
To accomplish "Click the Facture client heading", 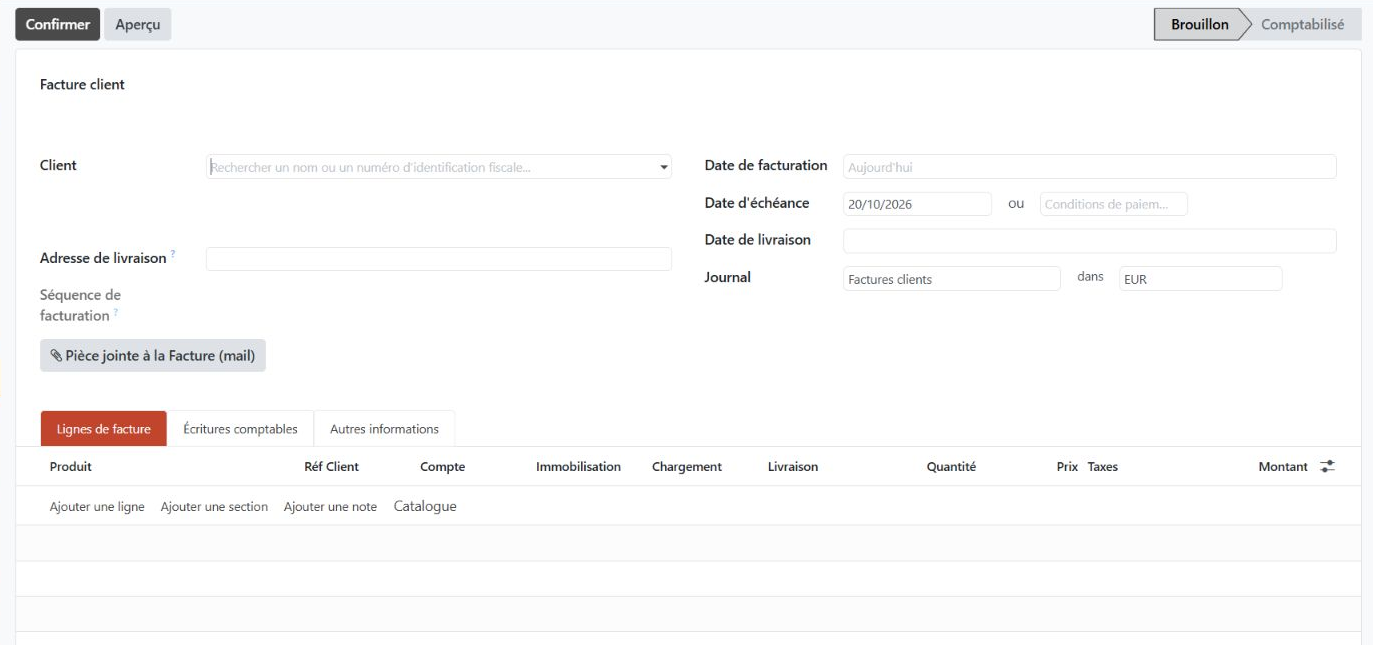I will tap(82, 85).
